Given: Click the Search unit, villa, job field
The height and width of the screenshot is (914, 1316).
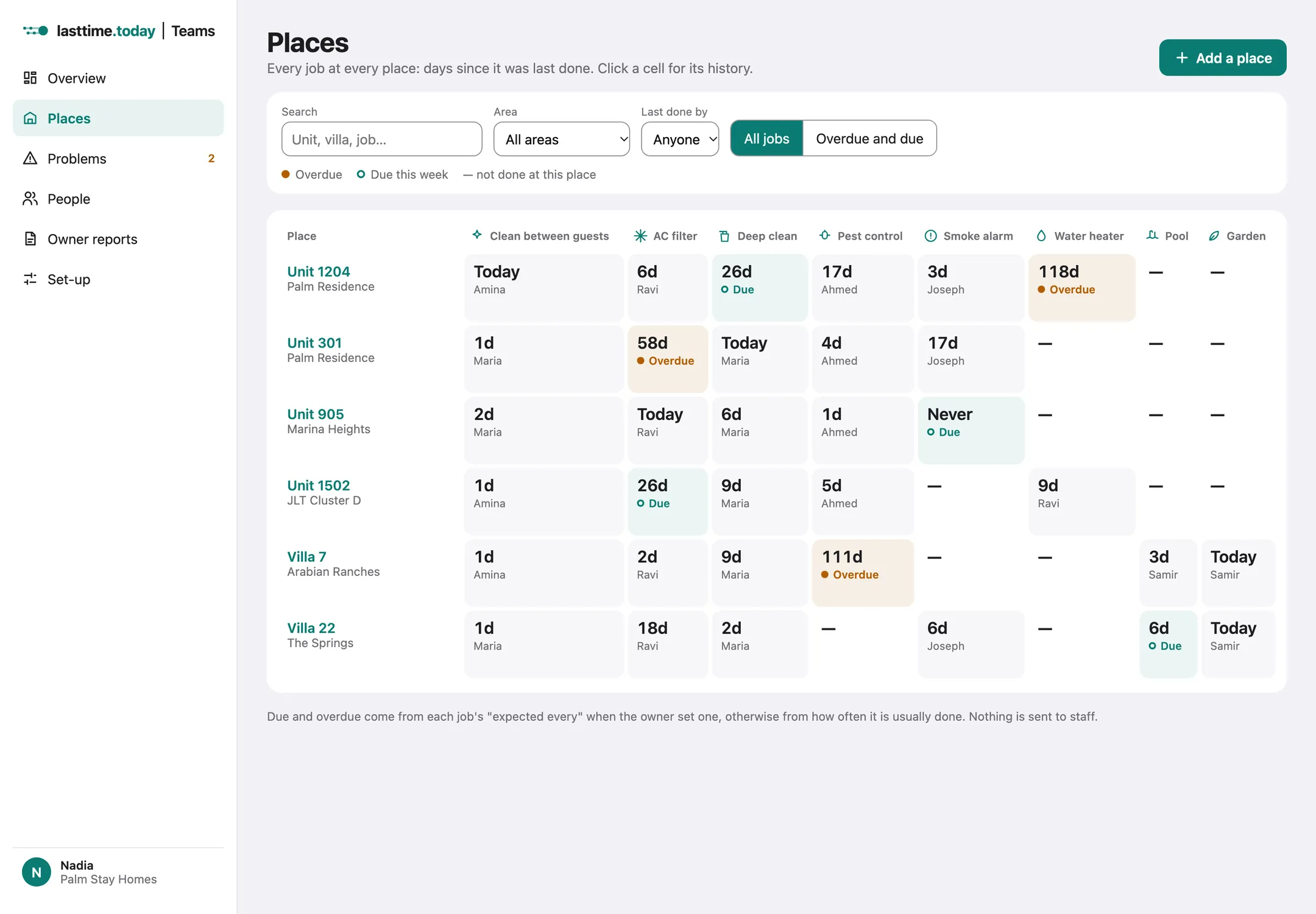Looking at the screenshot, I should click(381, 139).
